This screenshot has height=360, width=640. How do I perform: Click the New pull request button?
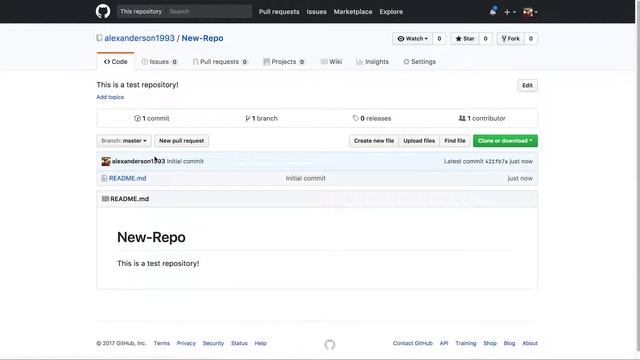click(x=182, y=141)
